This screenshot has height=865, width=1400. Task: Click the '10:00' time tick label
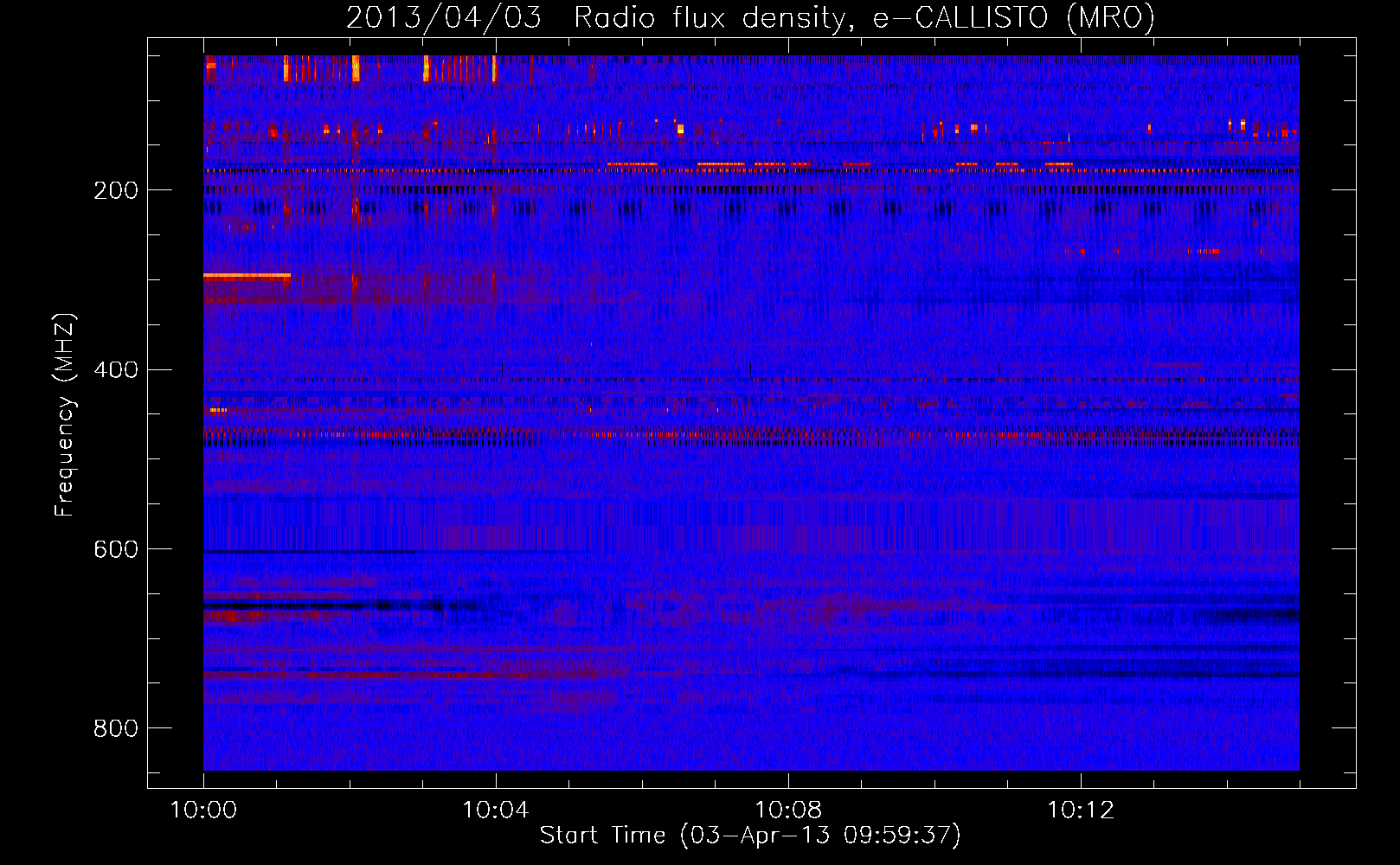point(203,811)
